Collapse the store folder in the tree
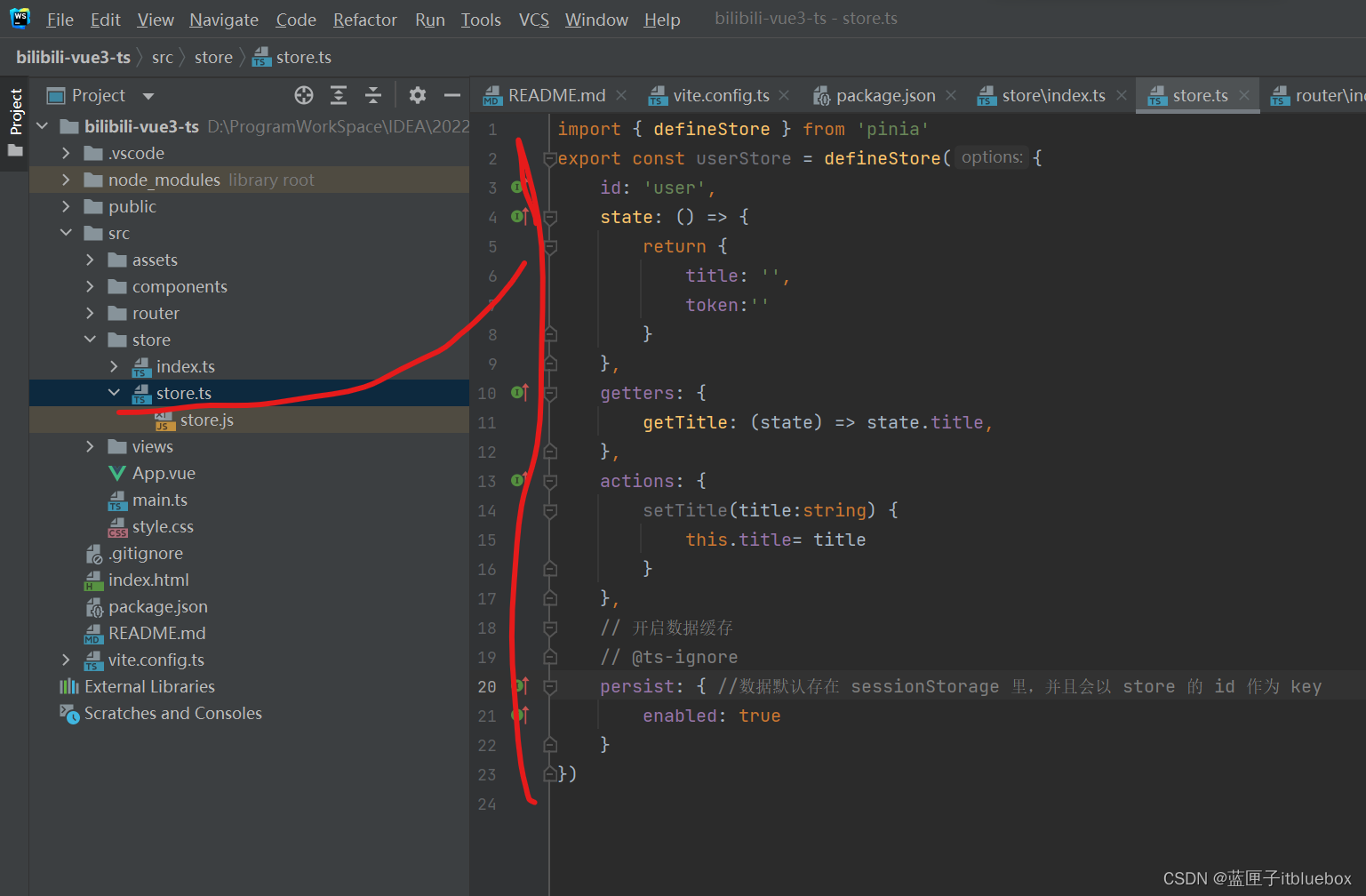 click(x=90, y=340)
